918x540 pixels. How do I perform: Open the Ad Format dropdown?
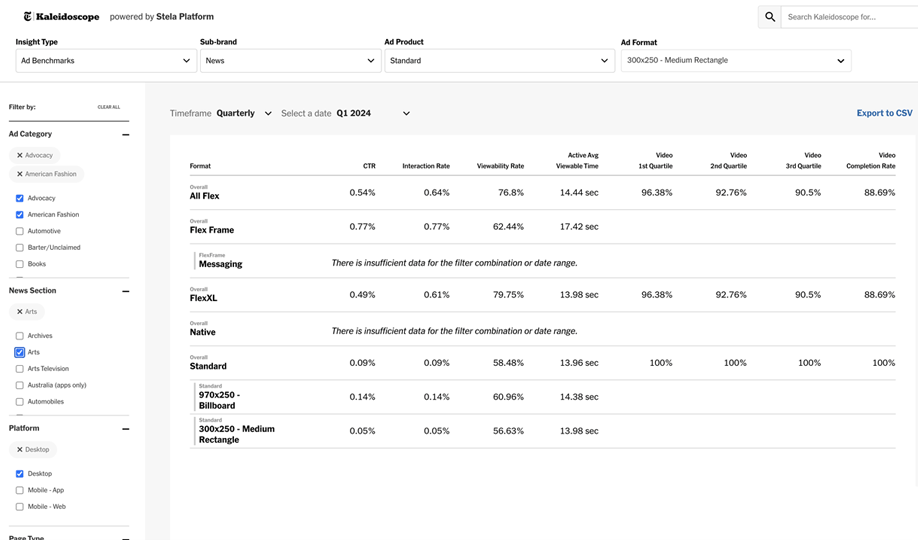tap(735, 61)
